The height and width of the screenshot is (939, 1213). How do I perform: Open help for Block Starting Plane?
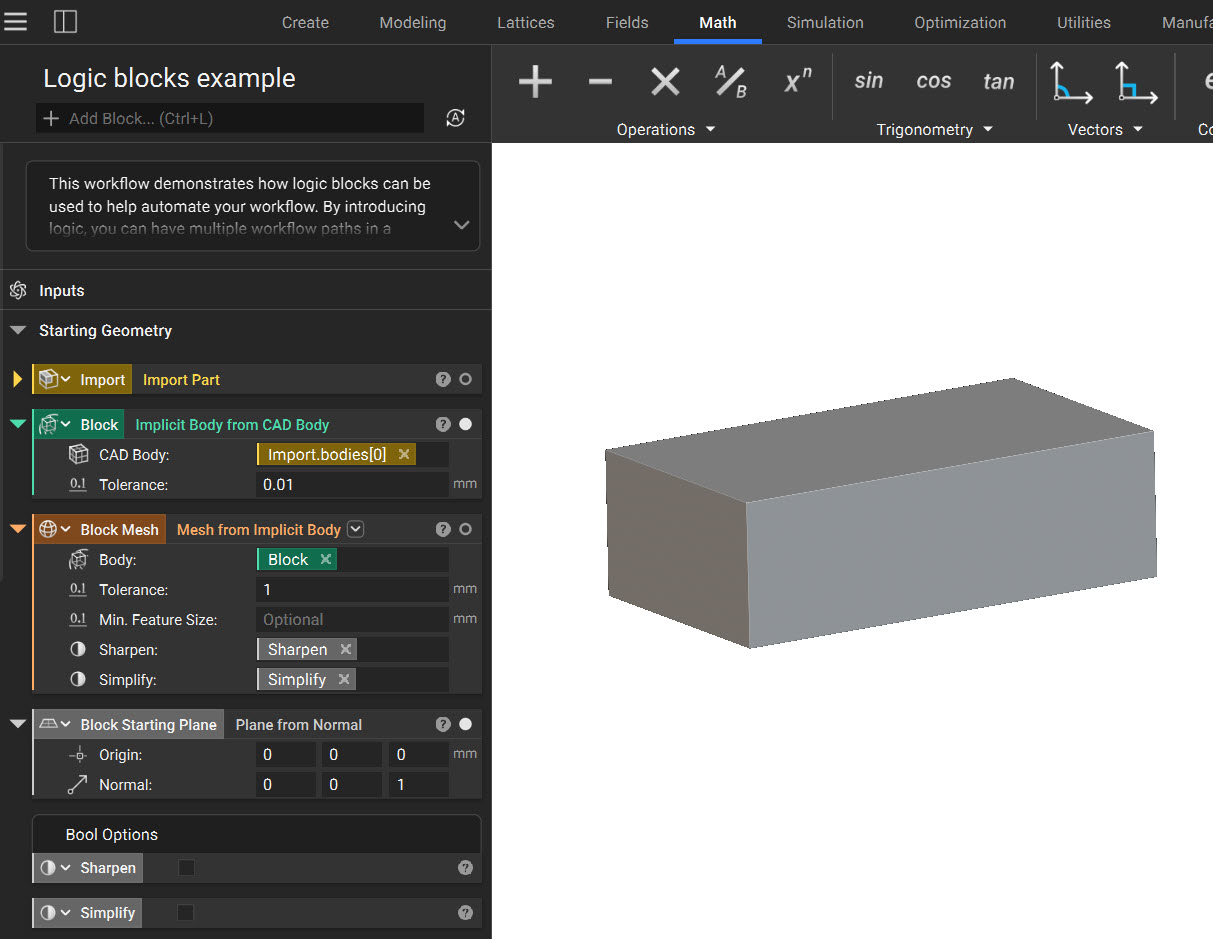coord(443,725)
